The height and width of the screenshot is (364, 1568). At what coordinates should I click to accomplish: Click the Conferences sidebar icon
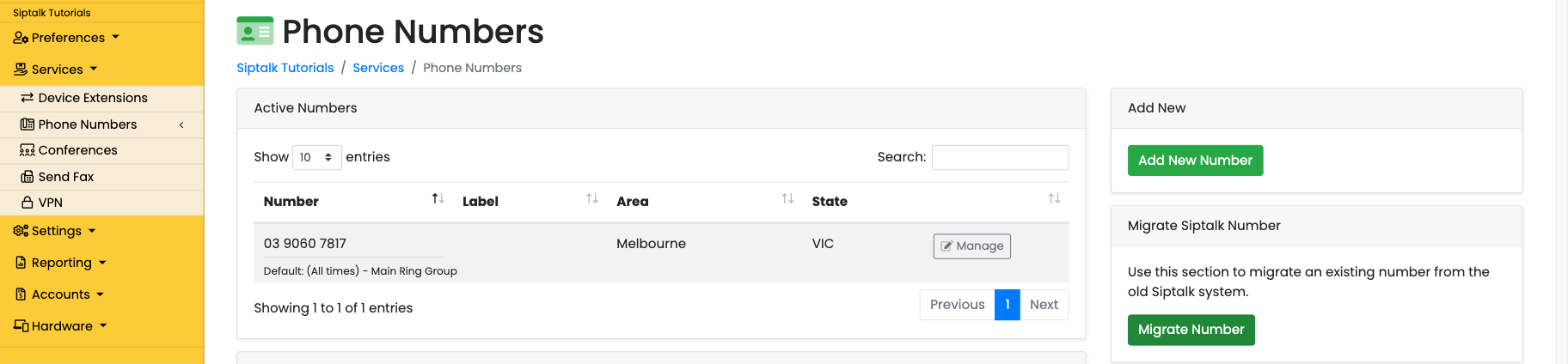coord(28,150)
